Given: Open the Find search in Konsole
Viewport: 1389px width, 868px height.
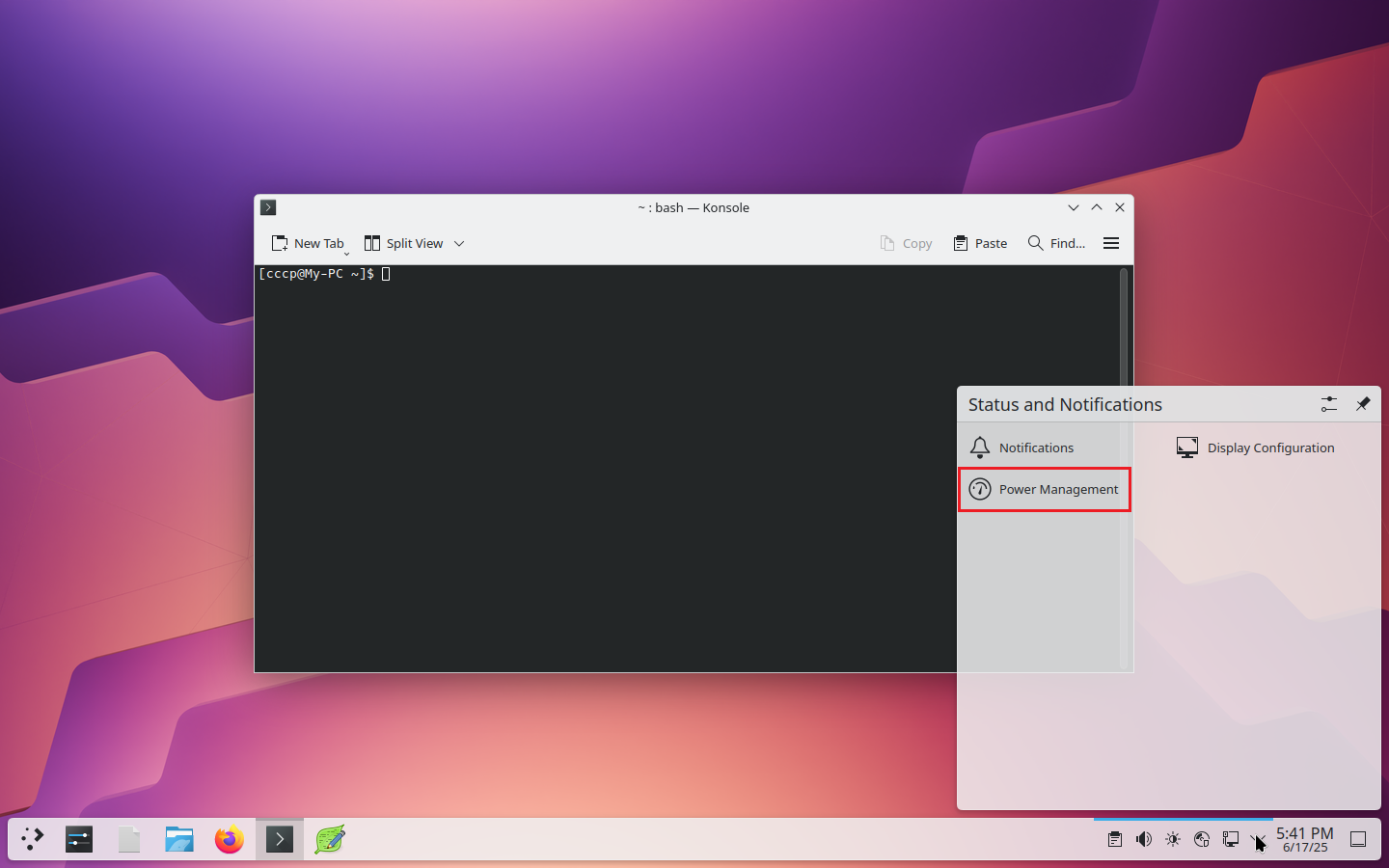Looking at the screenshot, I should [1056, 243].
